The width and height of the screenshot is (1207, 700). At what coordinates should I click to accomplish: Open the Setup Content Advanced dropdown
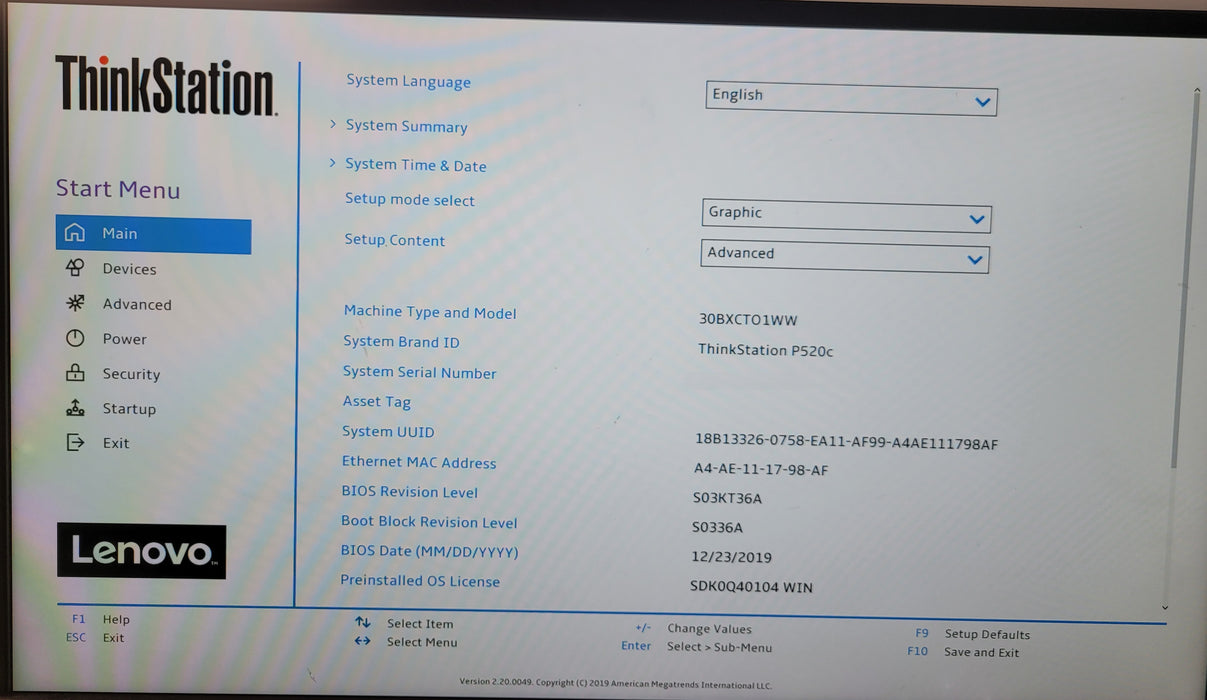[x=845, y=256]
